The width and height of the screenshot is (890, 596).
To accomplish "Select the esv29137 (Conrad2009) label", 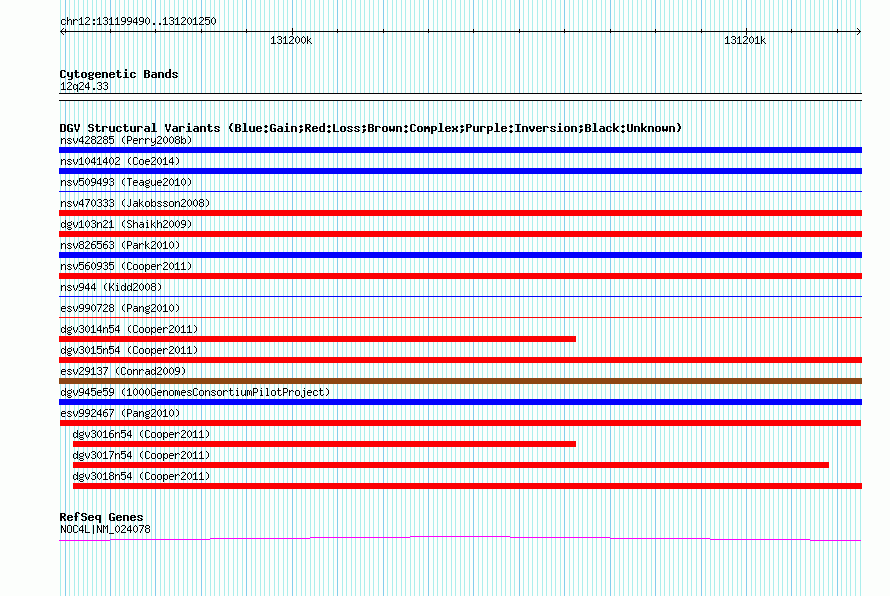I will pyautogui.click(x=123, y=371).
